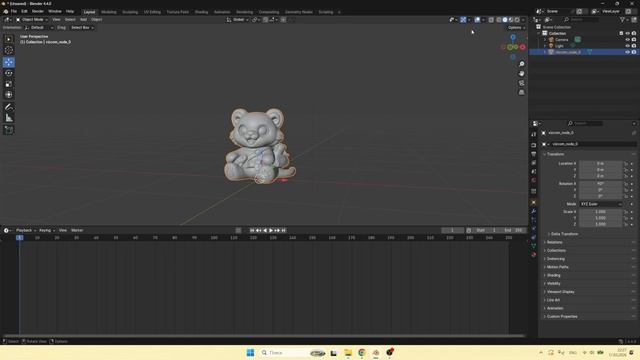Click the viewport zoom magnifier icon

(x=522, y=64)
